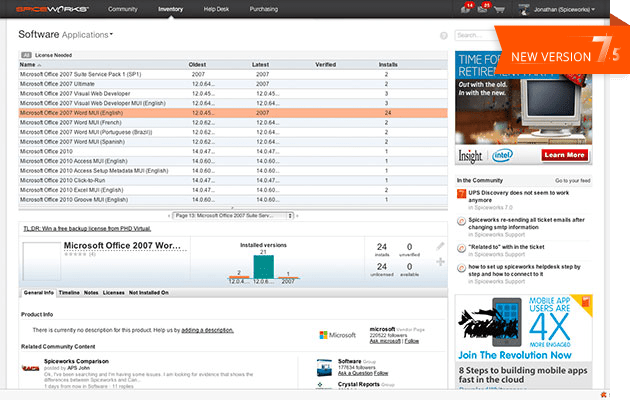
Task: Open the shopping cart icon
Action: coord(500,9)
